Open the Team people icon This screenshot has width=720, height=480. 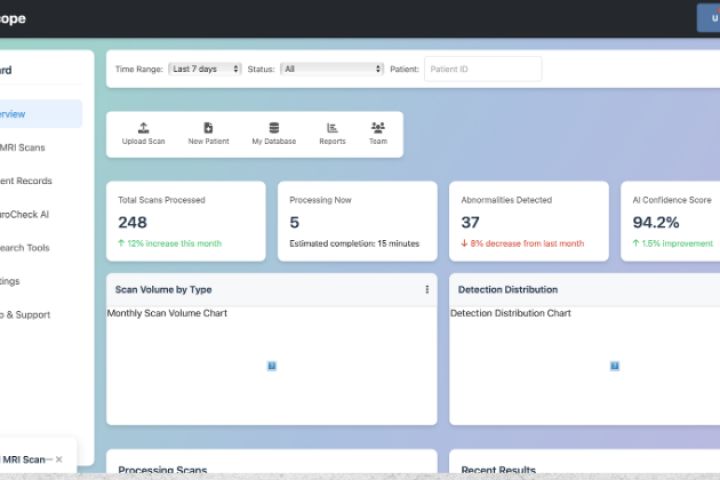coord(378,127)
